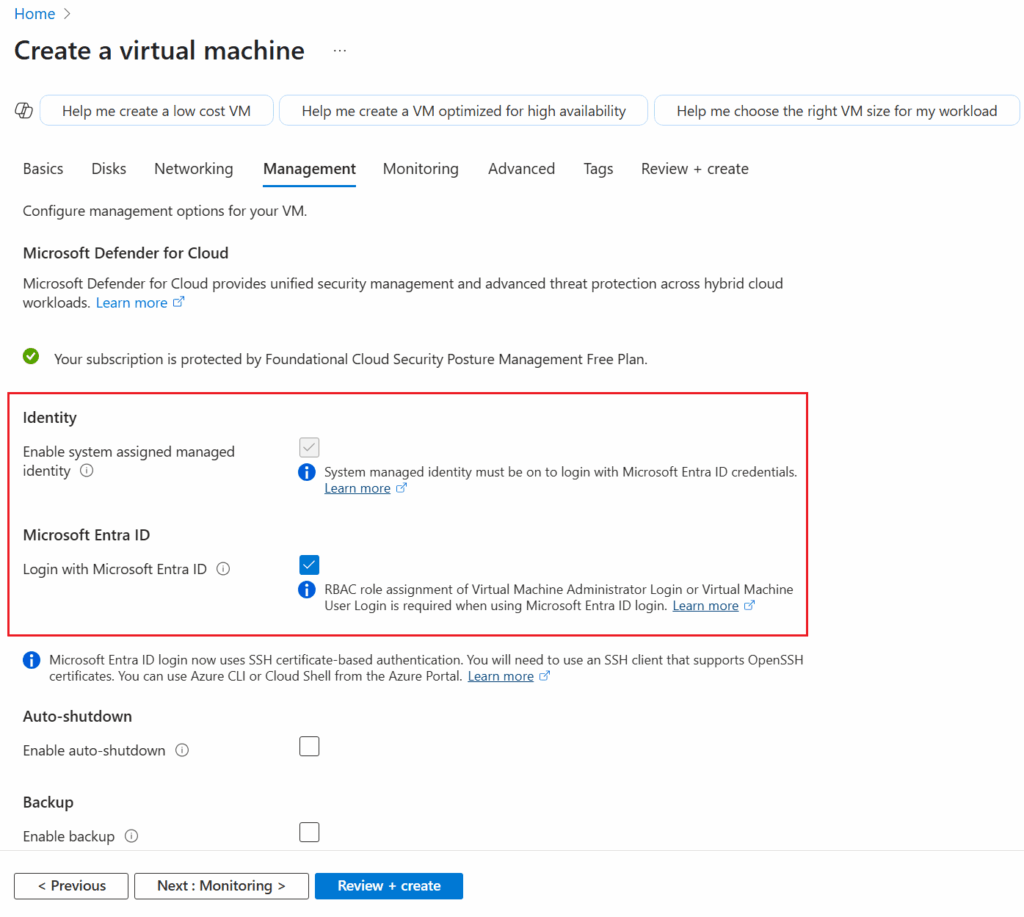Viewport: 1024px width, 917px height.
Task: Click info icon next to Enable auto-shutdown
Action: (182, 750)
